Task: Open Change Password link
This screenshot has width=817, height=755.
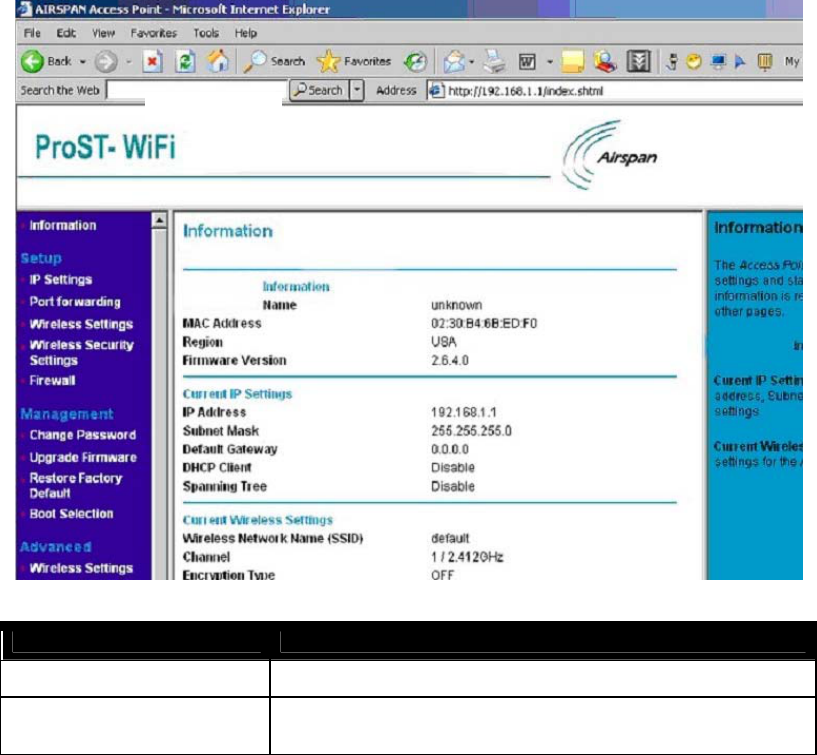Action: coord(82,435)
